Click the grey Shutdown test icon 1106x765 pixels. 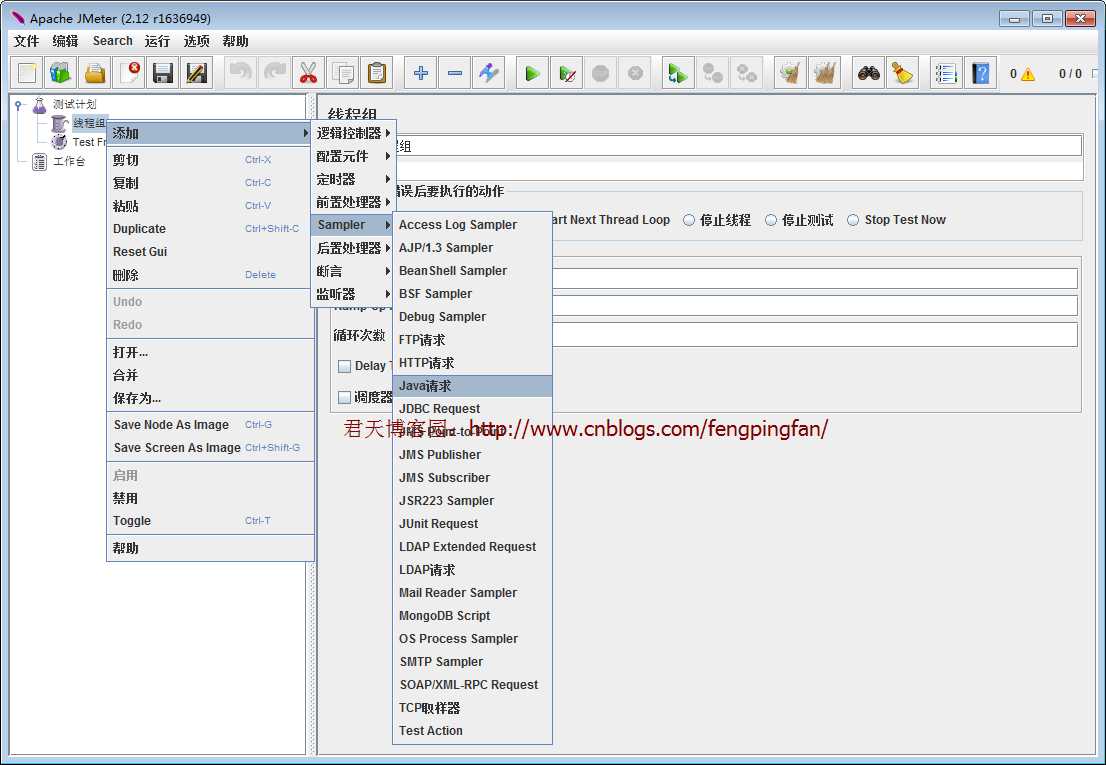635,73
